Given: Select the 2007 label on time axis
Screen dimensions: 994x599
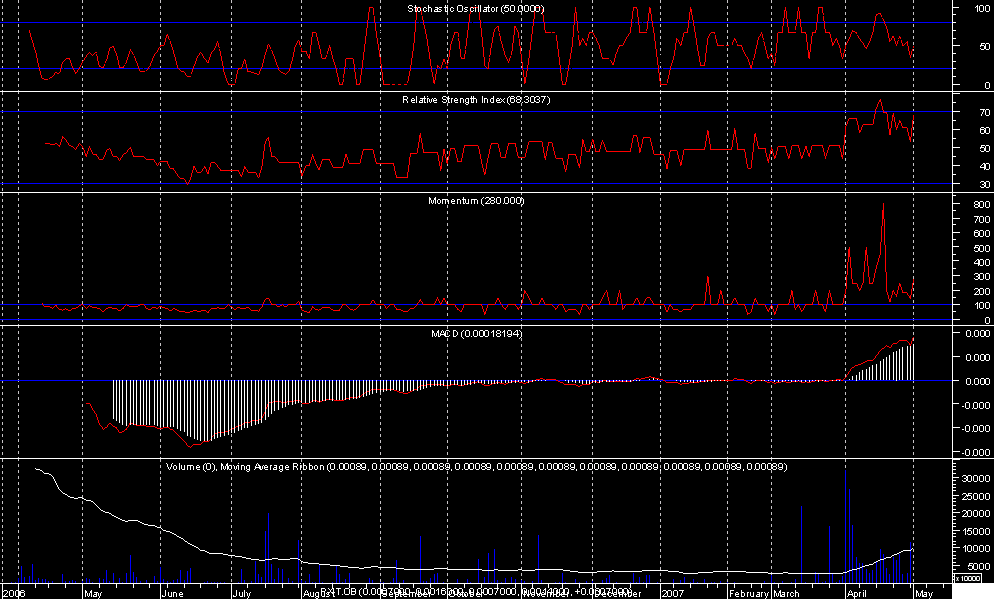Looking at the screenshot, I should 674,592.
